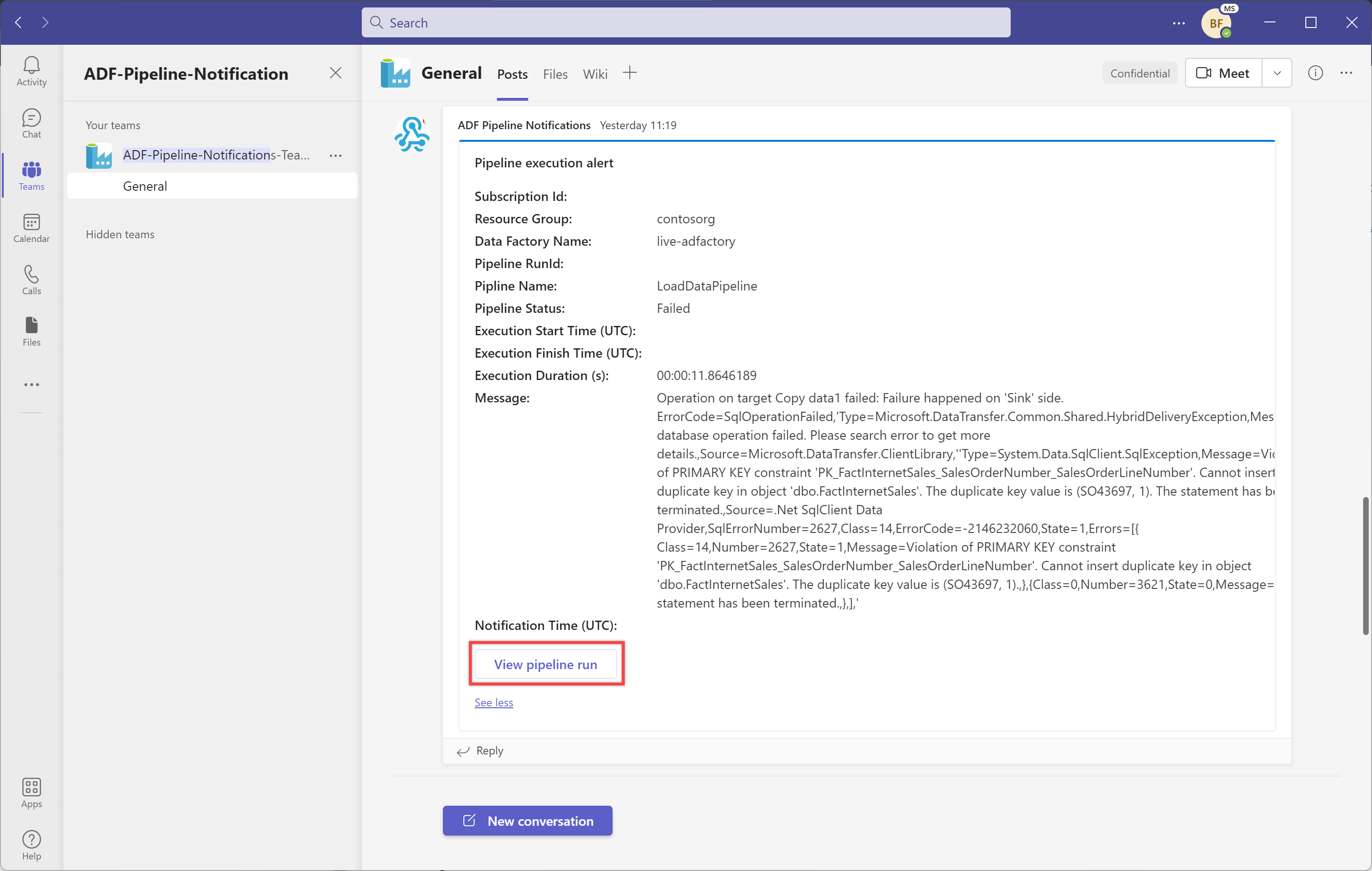
Task: Open Chat in the sidebar
Action: pyautogui.click(x=31, y=123)
